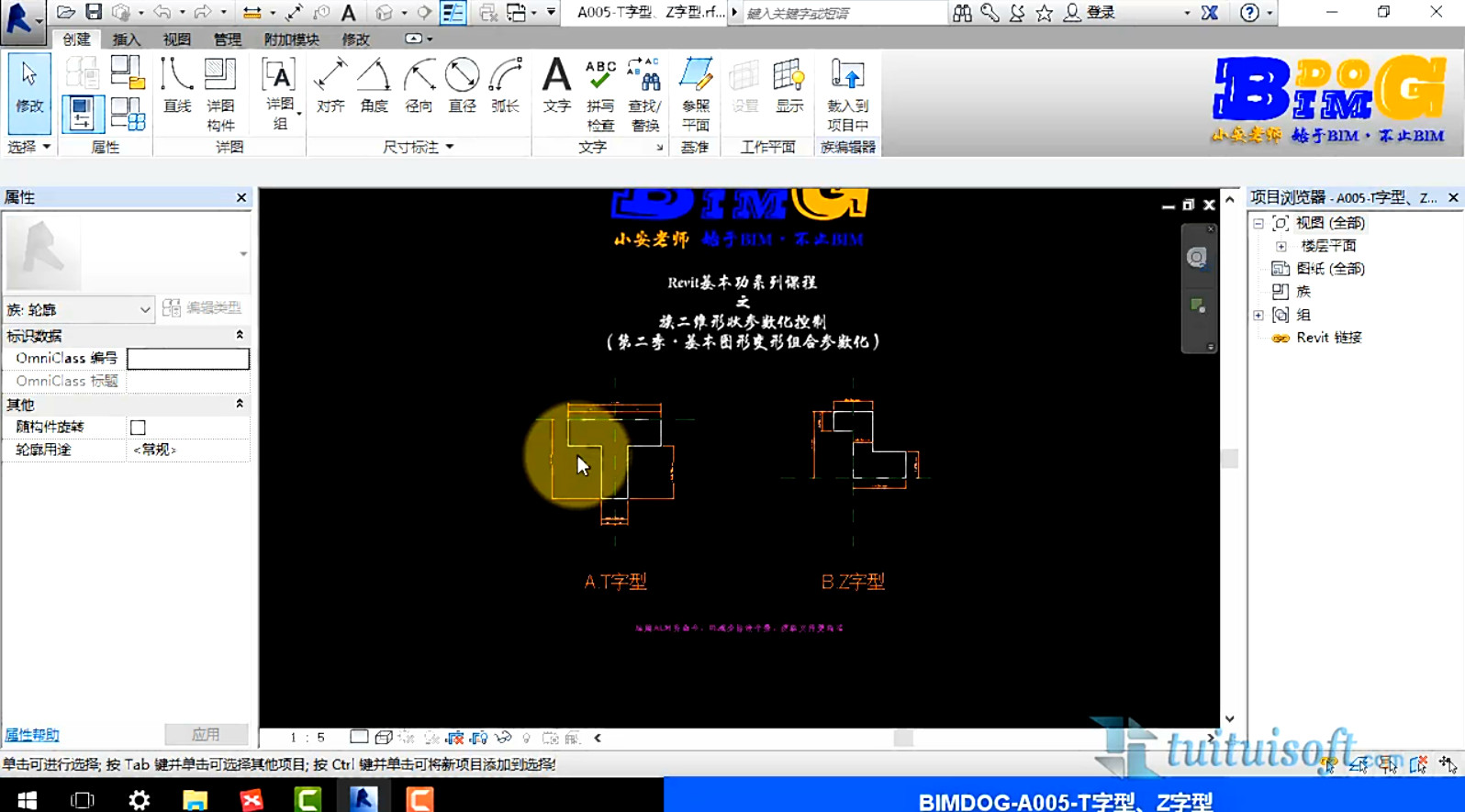Close the Properties (属性) palette
Viewport: 1465px width, 812px height.
241,197
